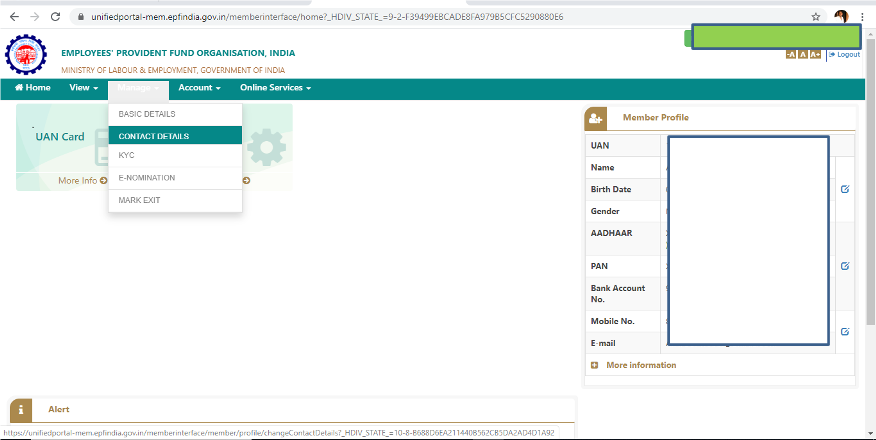Viewport: 876px width, 440px height.
Task: Decrease font size with -A icon
Action: [791, 54]
